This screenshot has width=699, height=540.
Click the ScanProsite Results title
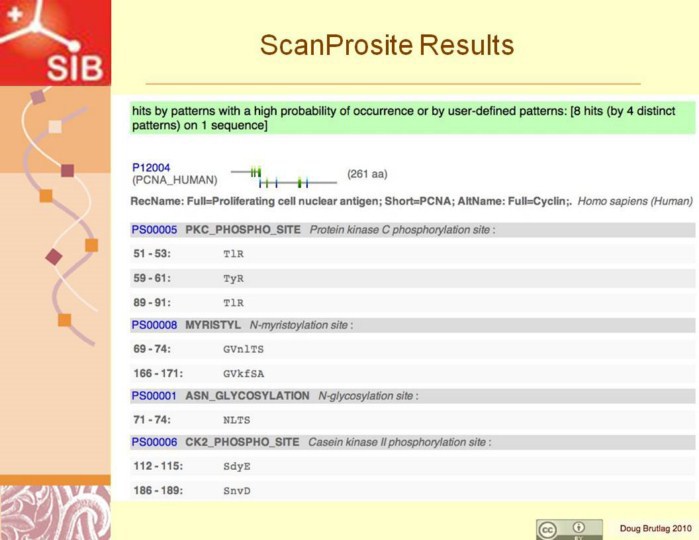point(386,46)
